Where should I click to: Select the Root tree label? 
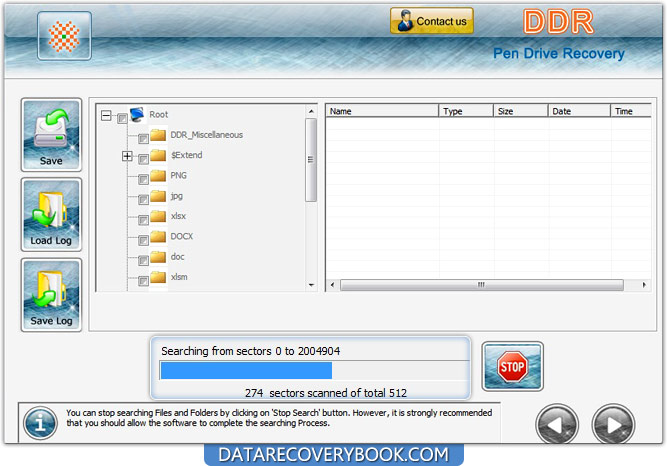(159, 114)
